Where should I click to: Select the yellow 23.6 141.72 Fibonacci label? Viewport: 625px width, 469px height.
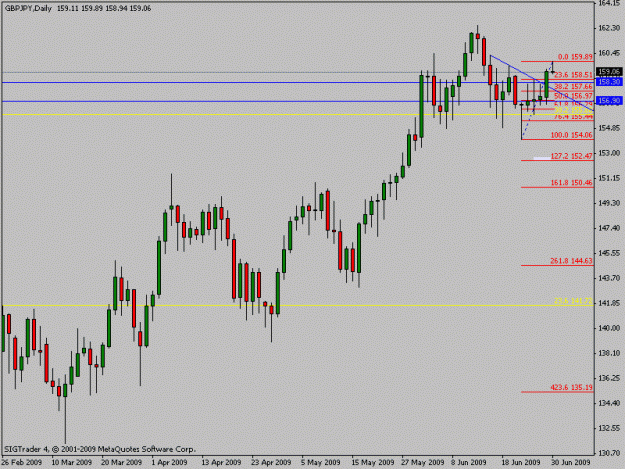573,301
